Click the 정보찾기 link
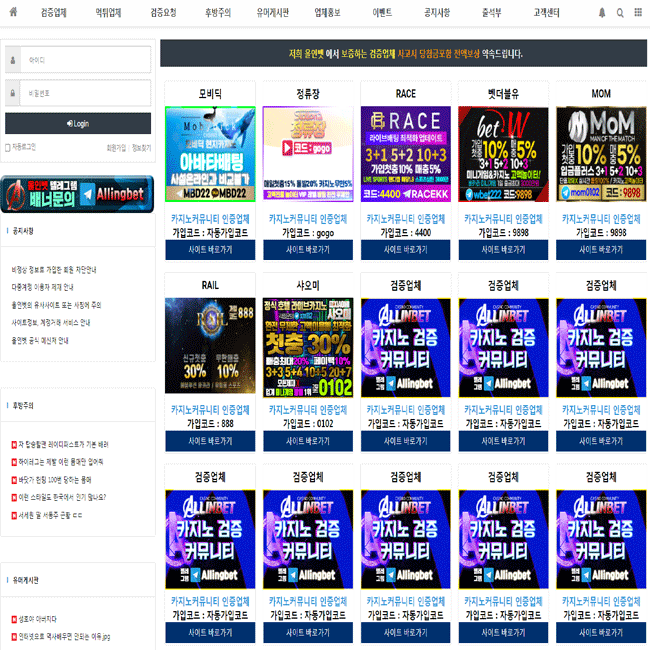This screenshot has height=650, width=650. pyautogui.click(x=141, y=148)
